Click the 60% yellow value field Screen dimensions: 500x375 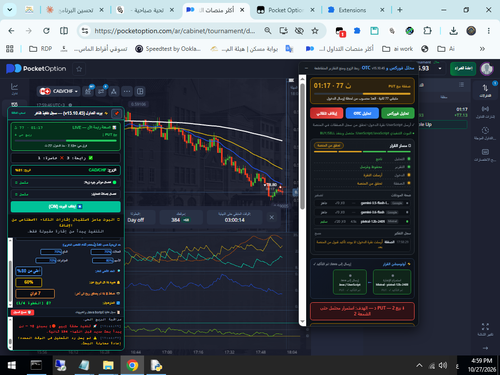click(x=28, y=282)
